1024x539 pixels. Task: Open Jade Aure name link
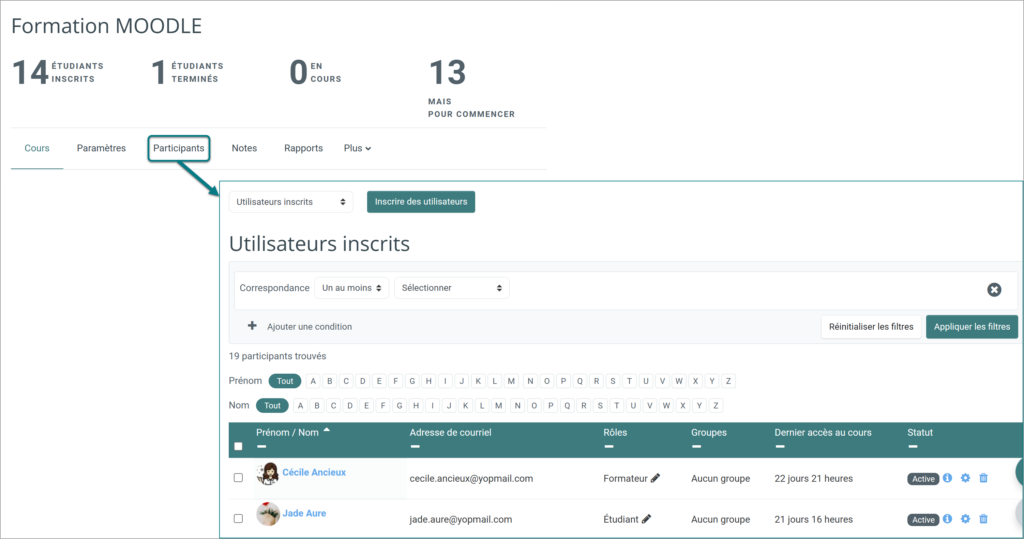304,513
